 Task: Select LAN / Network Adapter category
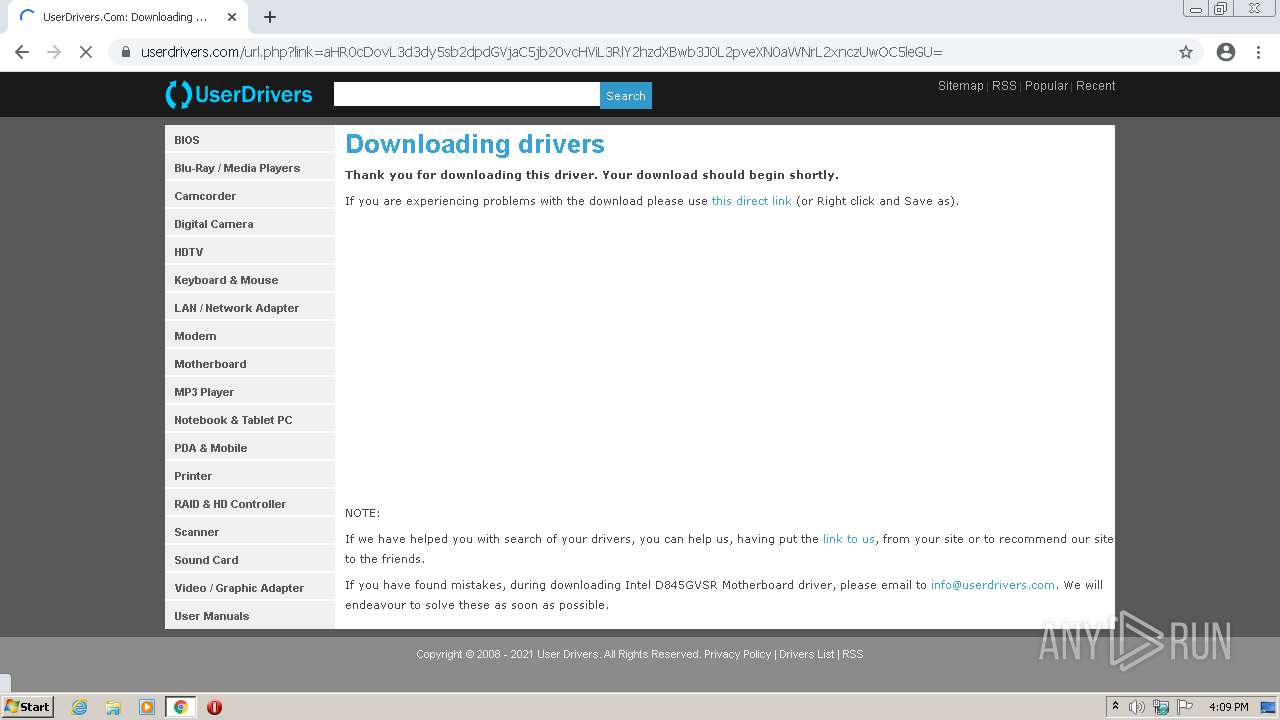(x=250, y=308)
